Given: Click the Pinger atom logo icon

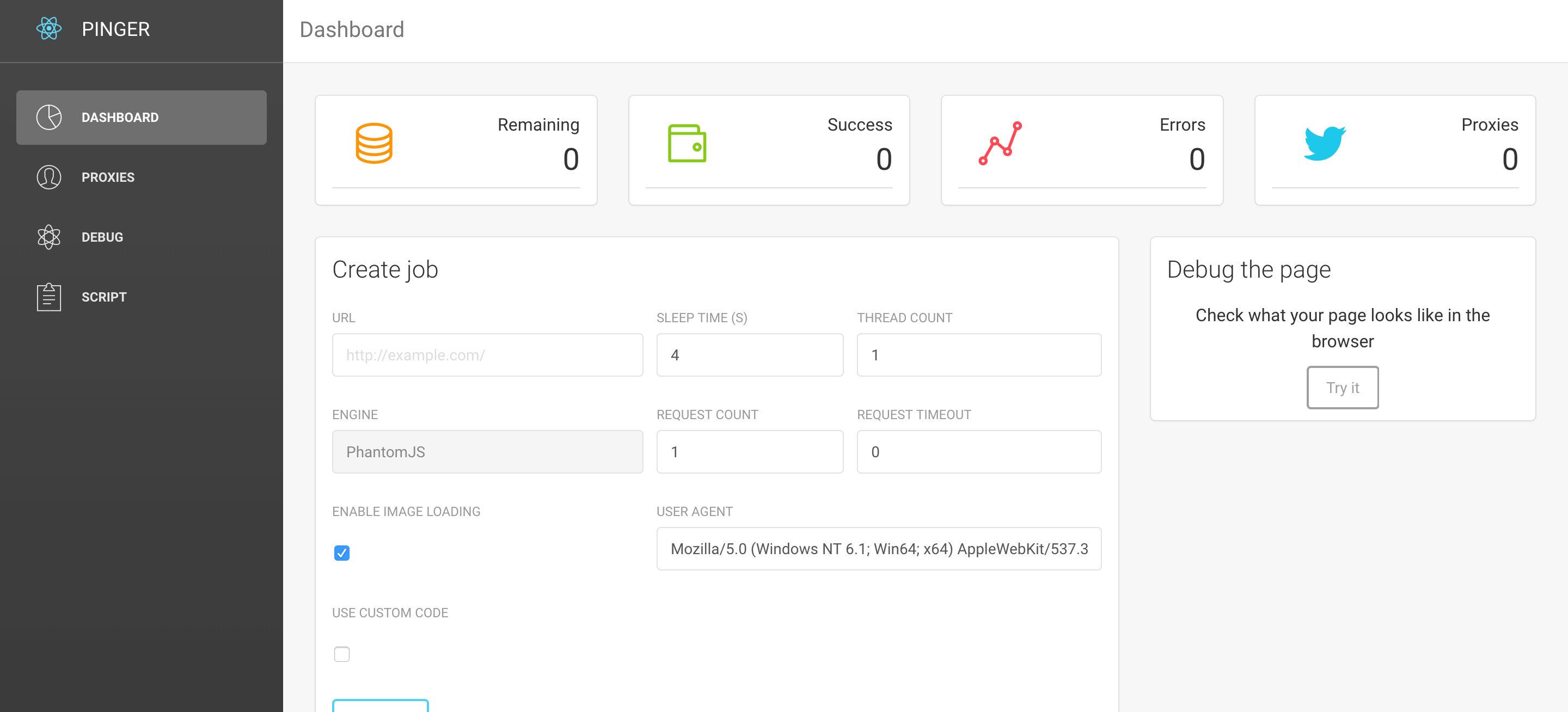Looking at the screenshot, I should (x=48, y=29).
